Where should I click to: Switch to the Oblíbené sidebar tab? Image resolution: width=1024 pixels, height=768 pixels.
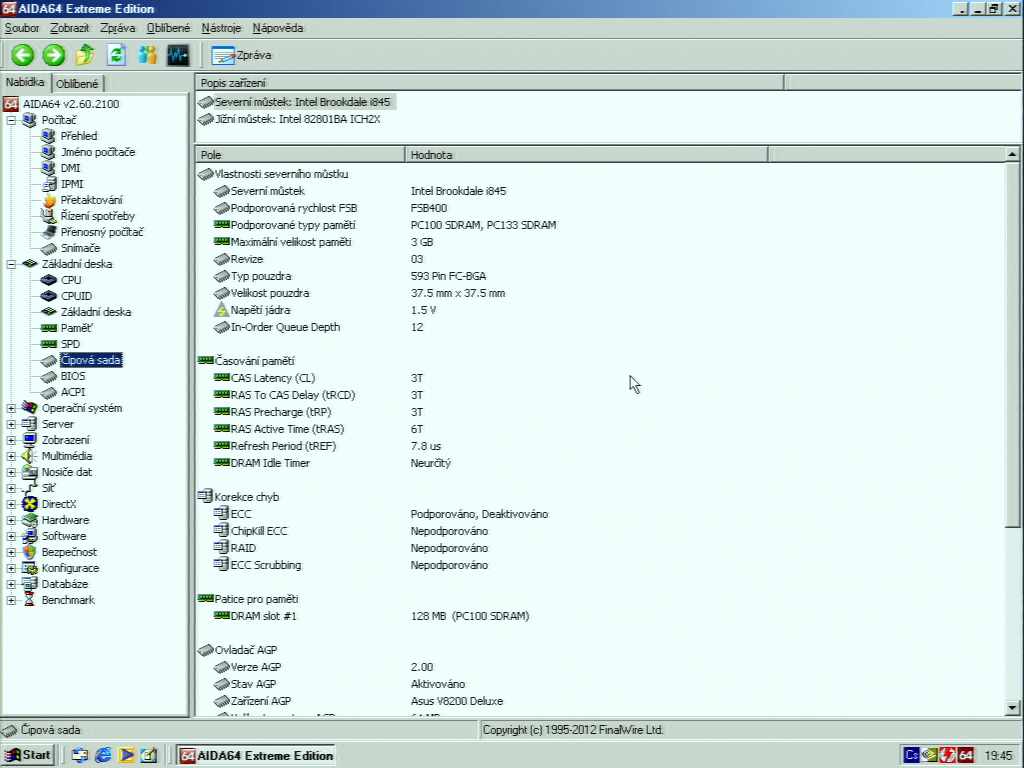tap(77, 84)
